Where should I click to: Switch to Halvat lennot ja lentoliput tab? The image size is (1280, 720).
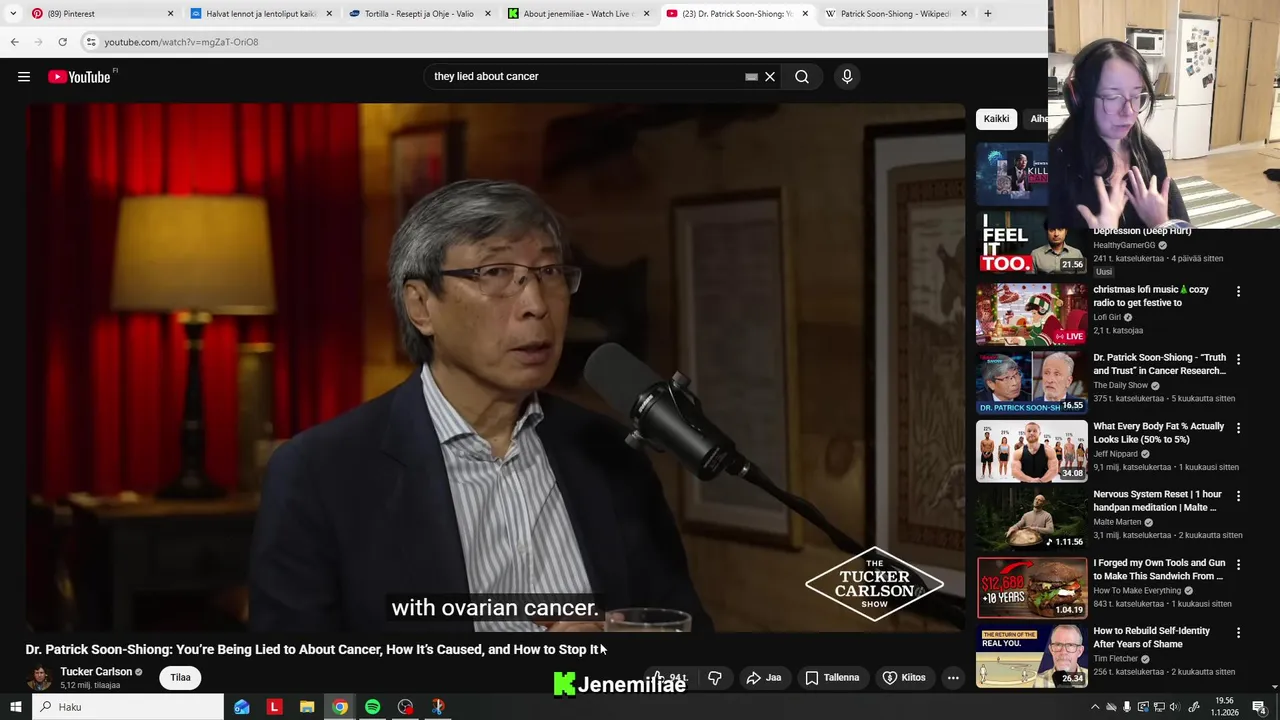click(260, 14)
